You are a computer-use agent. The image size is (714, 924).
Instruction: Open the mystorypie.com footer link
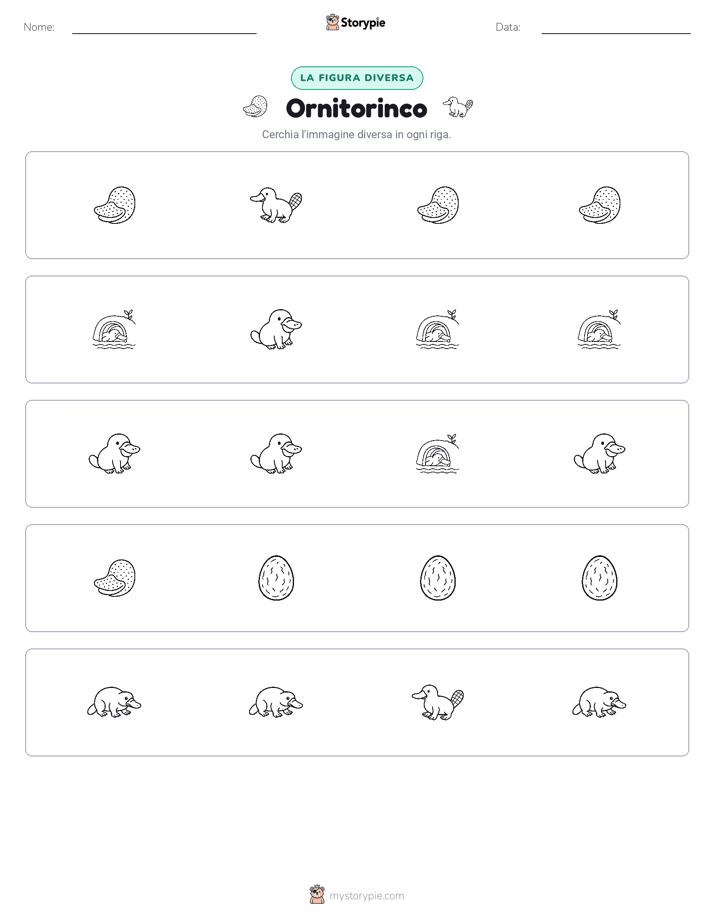click(x=366, y=896)
